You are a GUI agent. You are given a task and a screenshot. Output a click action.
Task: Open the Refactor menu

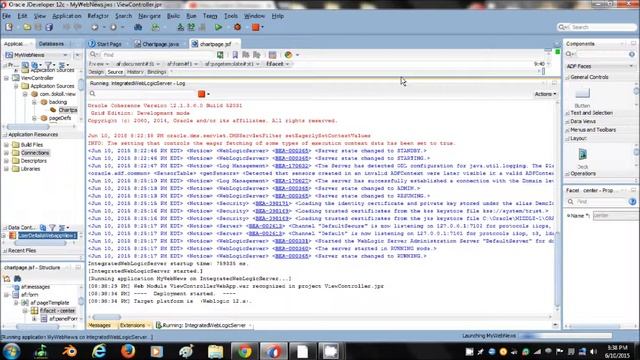coord(98,16)
